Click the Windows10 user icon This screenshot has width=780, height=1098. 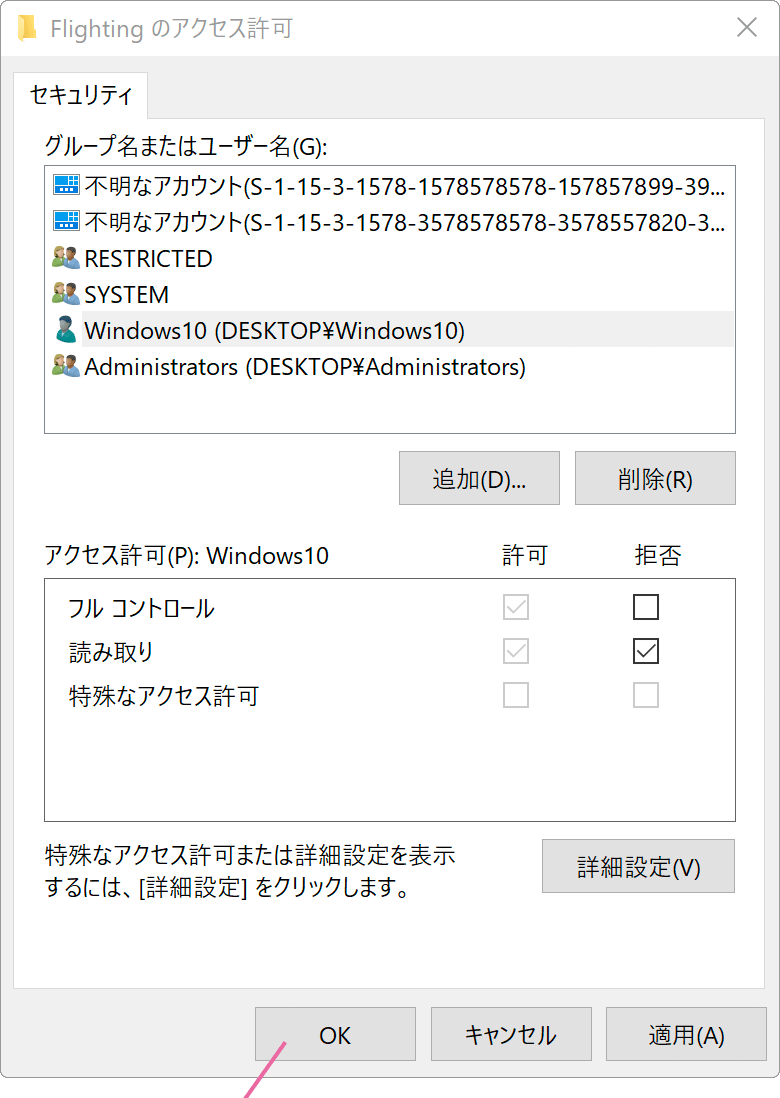click(x=66, y=330)
